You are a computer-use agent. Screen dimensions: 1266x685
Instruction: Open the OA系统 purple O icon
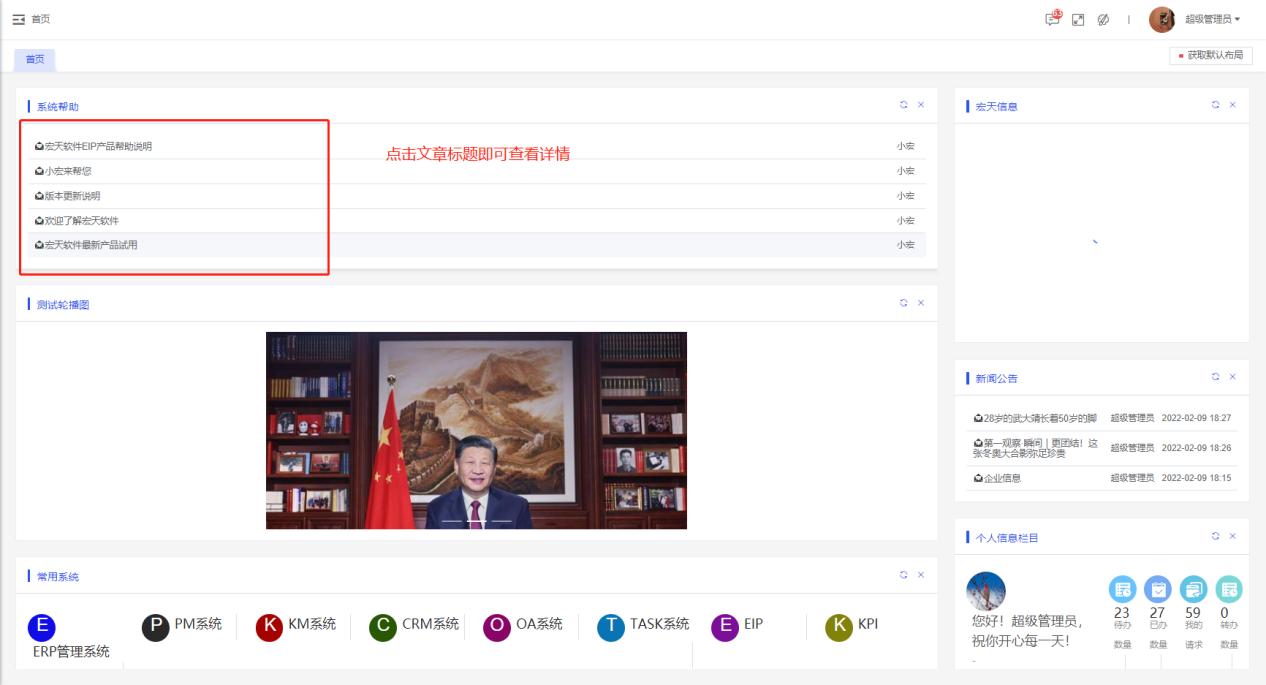(x=497, y=627)
